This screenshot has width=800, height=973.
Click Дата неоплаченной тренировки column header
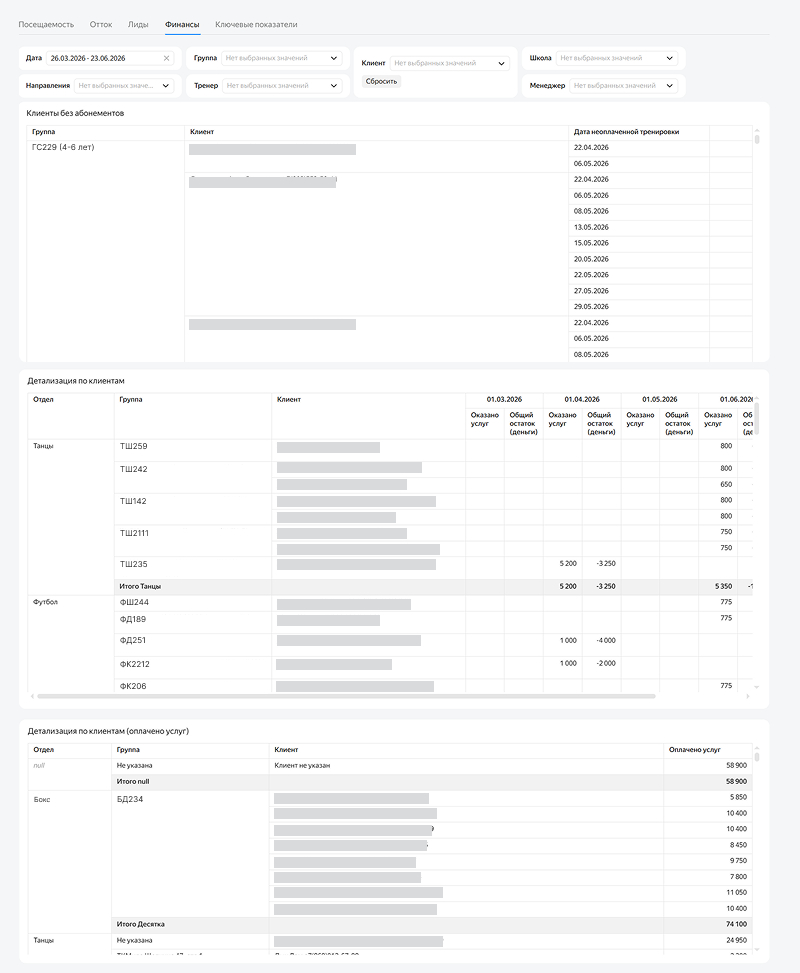pyautogui.click(x=626, y=132)
